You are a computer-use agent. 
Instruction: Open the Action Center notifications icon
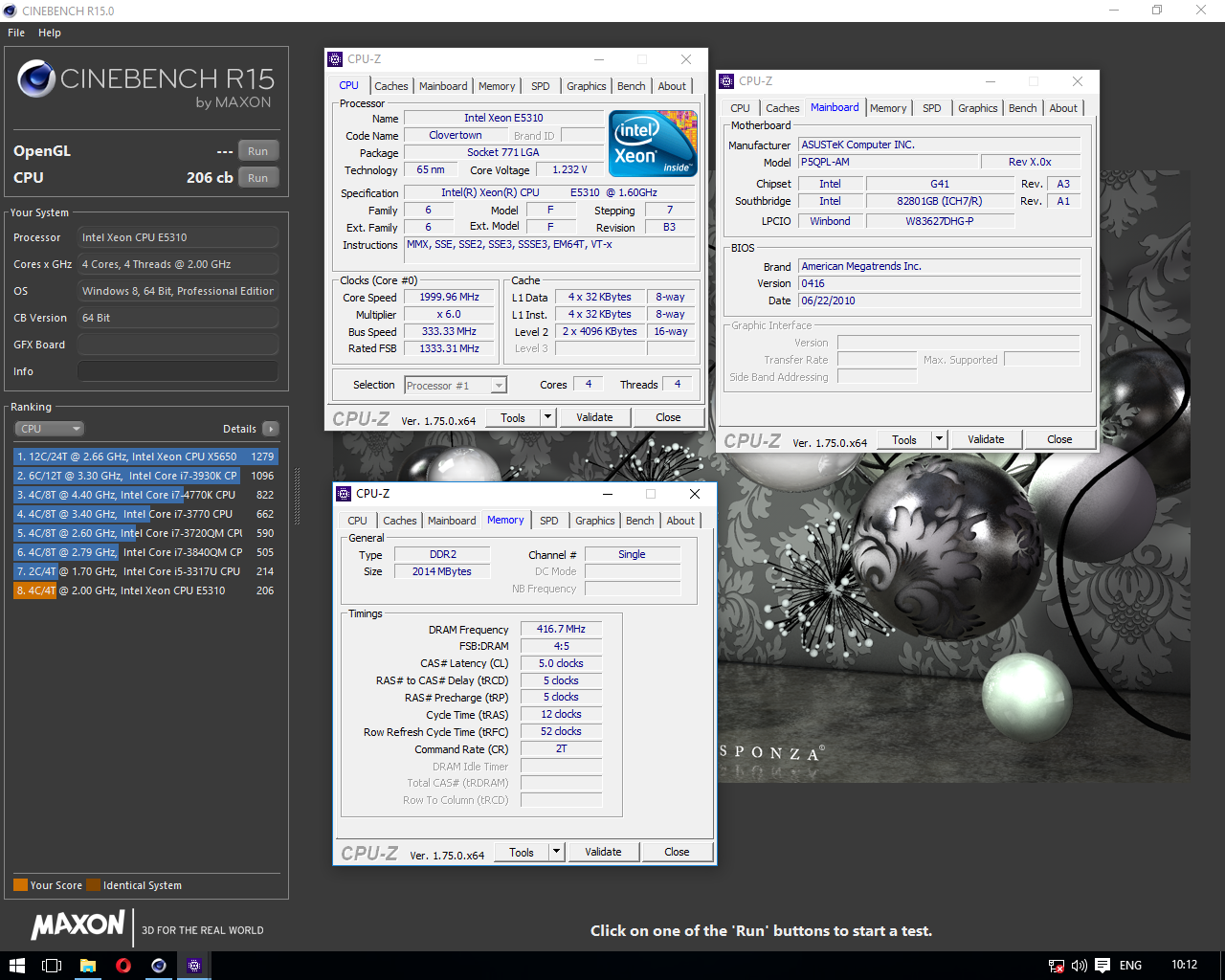1102,966
